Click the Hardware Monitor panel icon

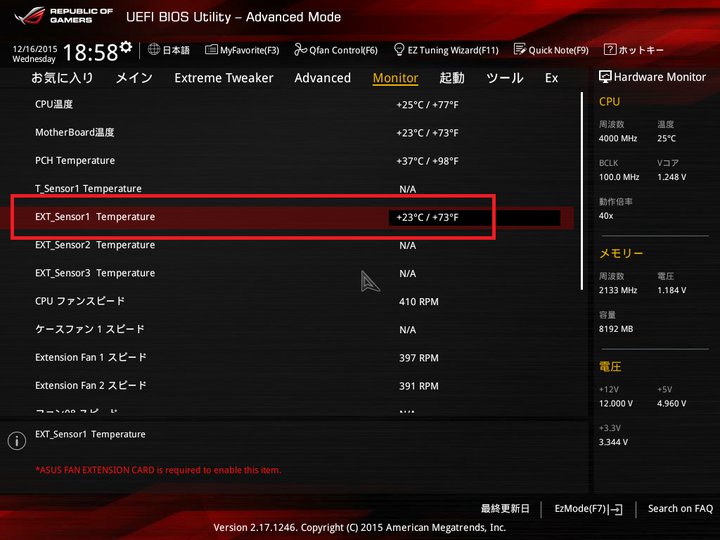[x=605, y=77]
